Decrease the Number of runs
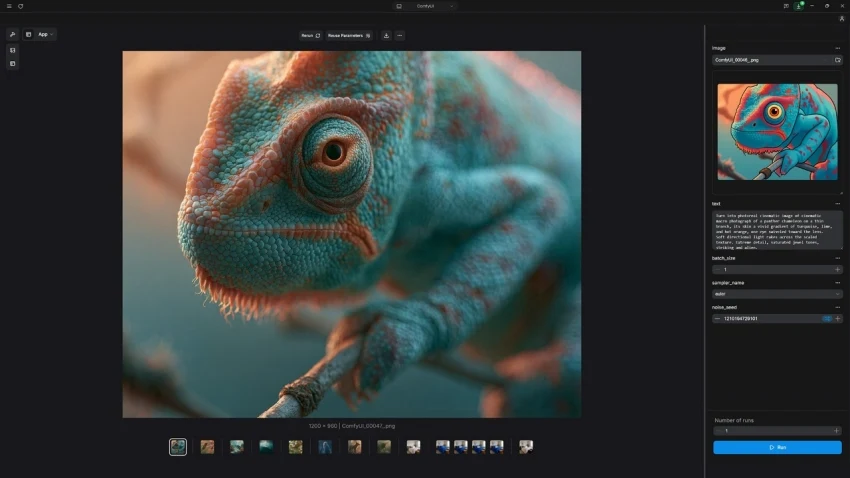Viewport: 850px width, 478px height. [x=718, y=431]
